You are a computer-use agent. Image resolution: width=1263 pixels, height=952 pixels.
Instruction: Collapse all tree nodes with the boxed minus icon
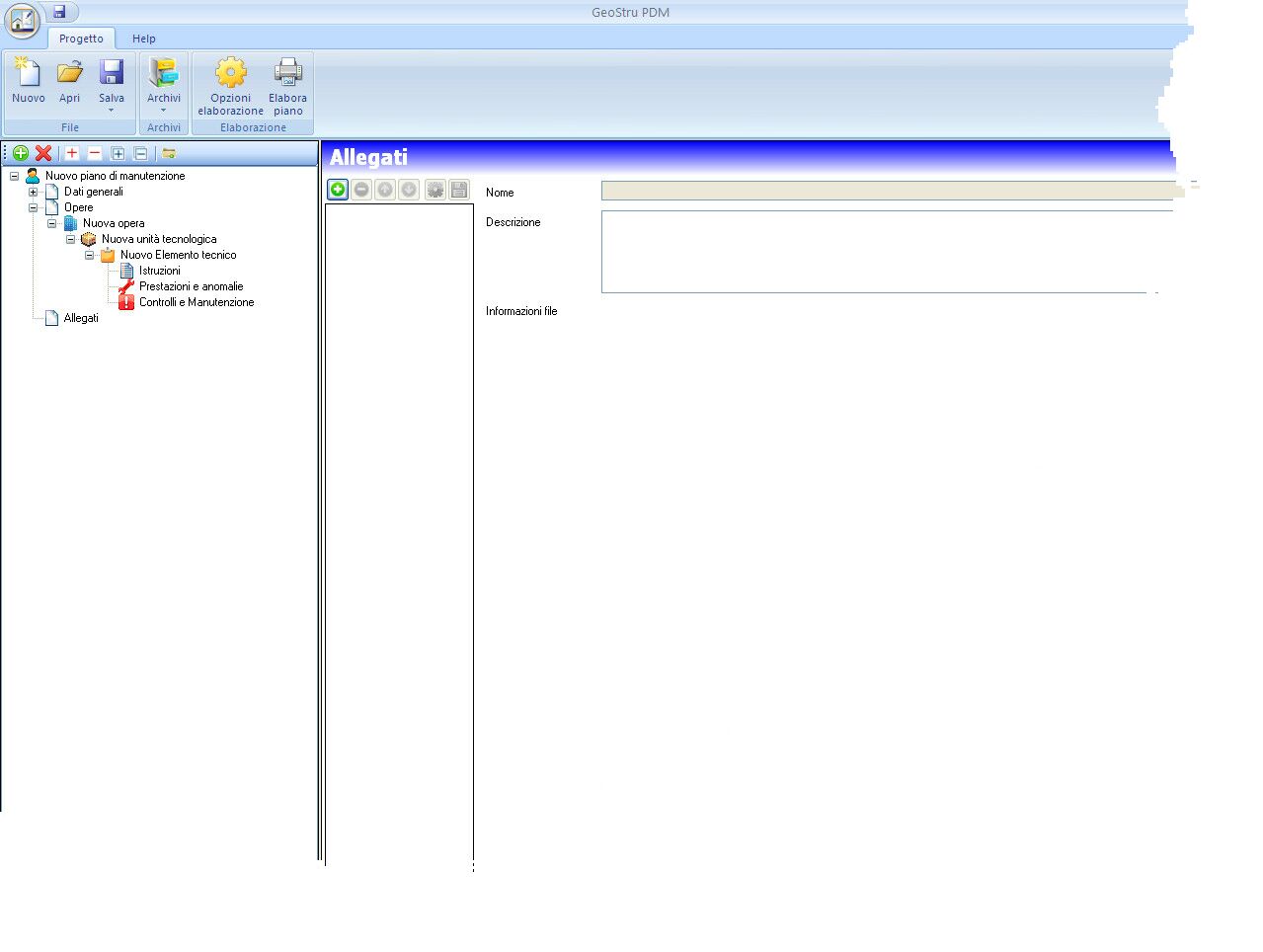tap(140, 153)
